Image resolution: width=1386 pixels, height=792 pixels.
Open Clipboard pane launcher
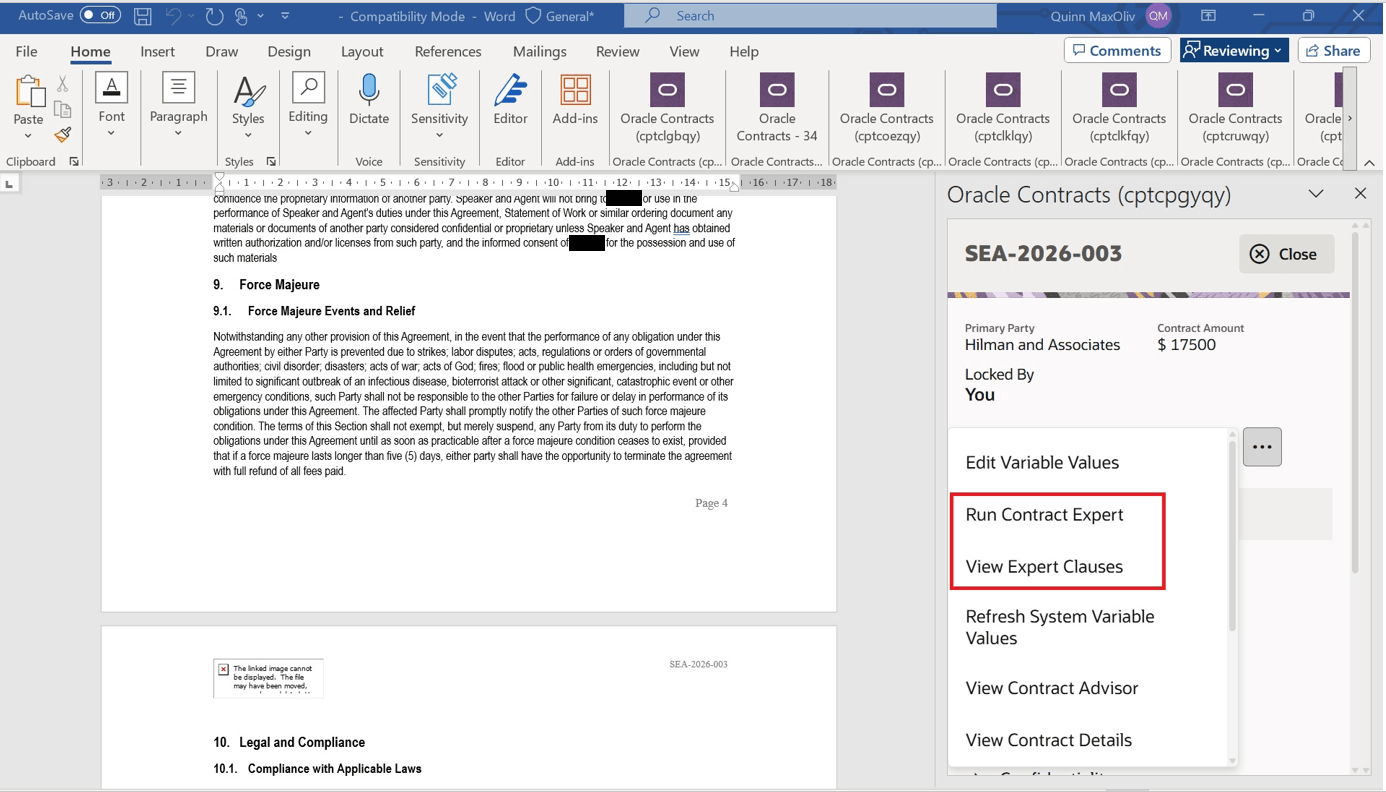pyautogui.click(x=74, y=162)
